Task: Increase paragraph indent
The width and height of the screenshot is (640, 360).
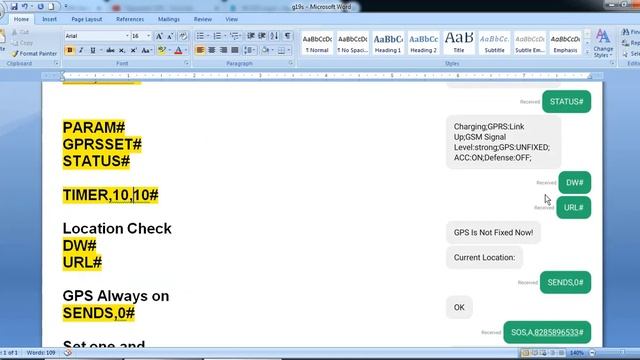Action: coord(262,36)
